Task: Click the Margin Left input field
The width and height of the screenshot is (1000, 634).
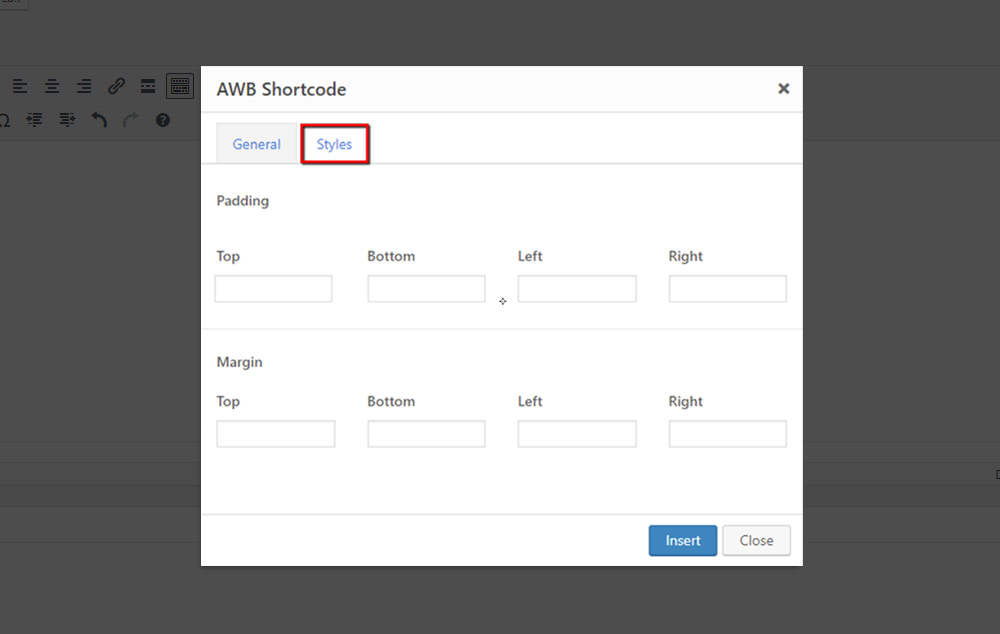Action: click(x=577, y=434)
